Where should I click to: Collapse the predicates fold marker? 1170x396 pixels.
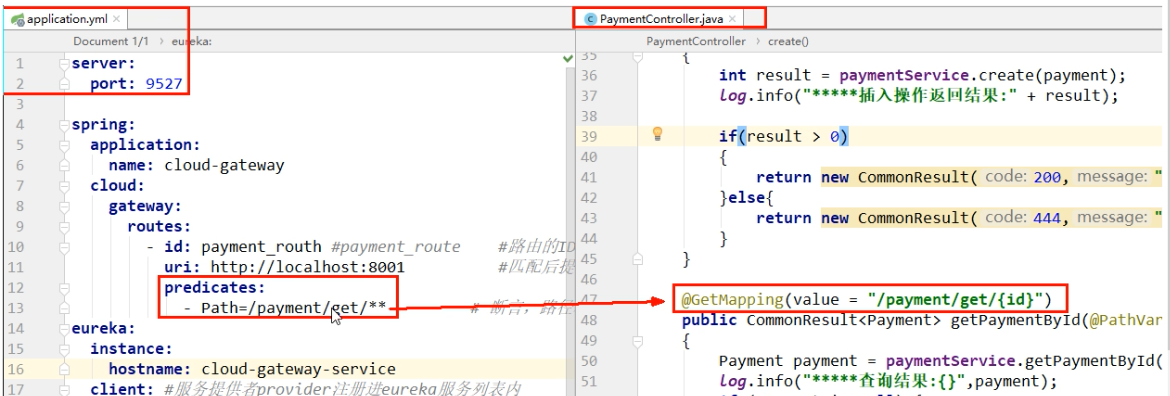pos(65,287)
